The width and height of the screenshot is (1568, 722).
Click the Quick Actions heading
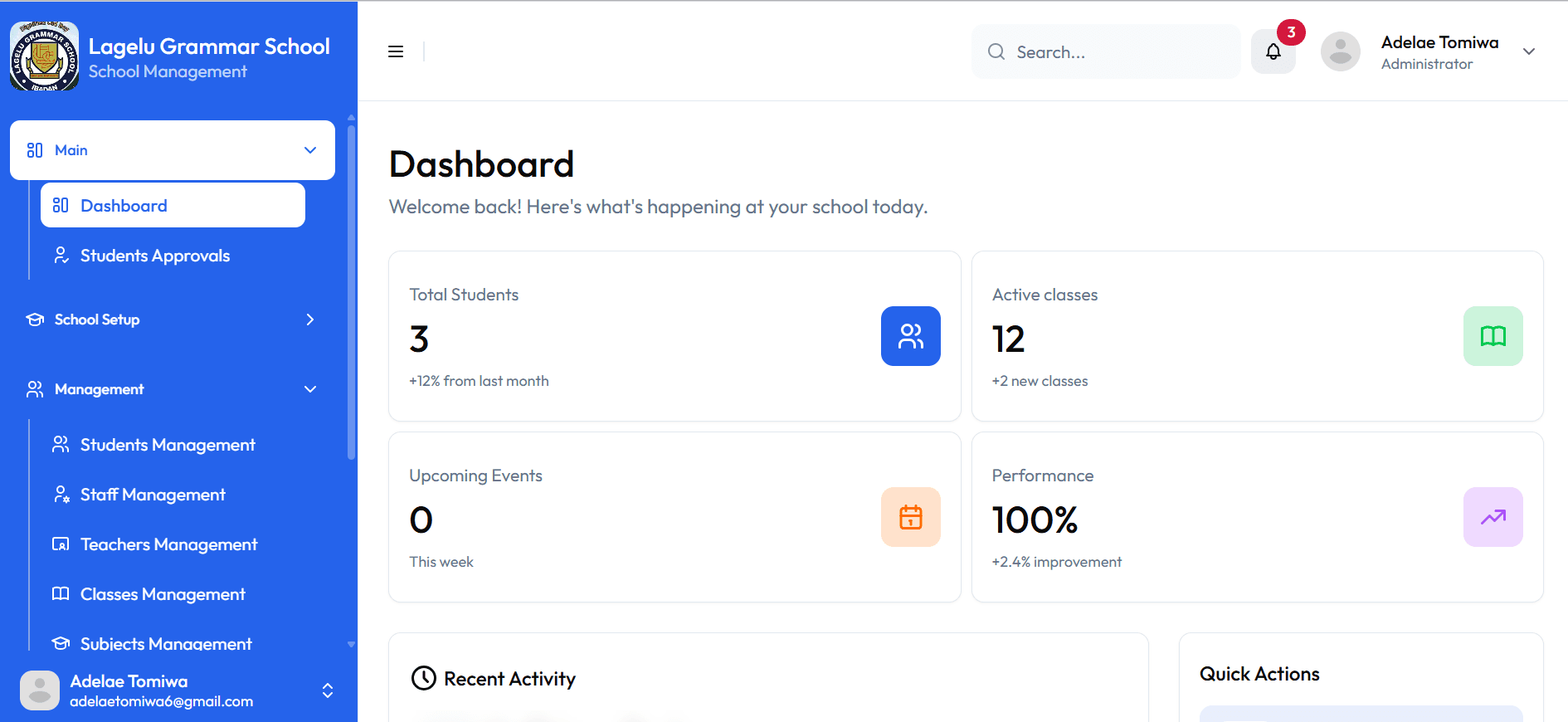(x=1259, y=674)
